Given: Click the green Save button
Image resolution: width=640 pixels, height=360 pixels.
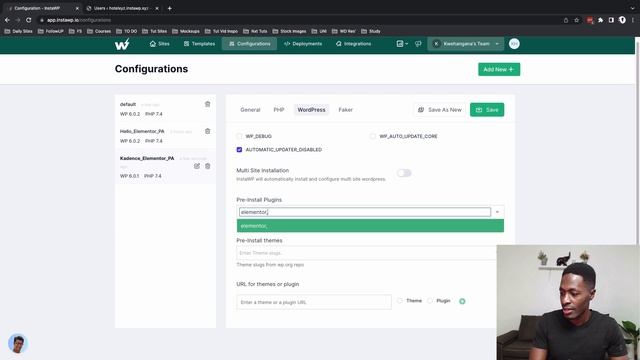Looking at the screenshot, I should [487, 110].
